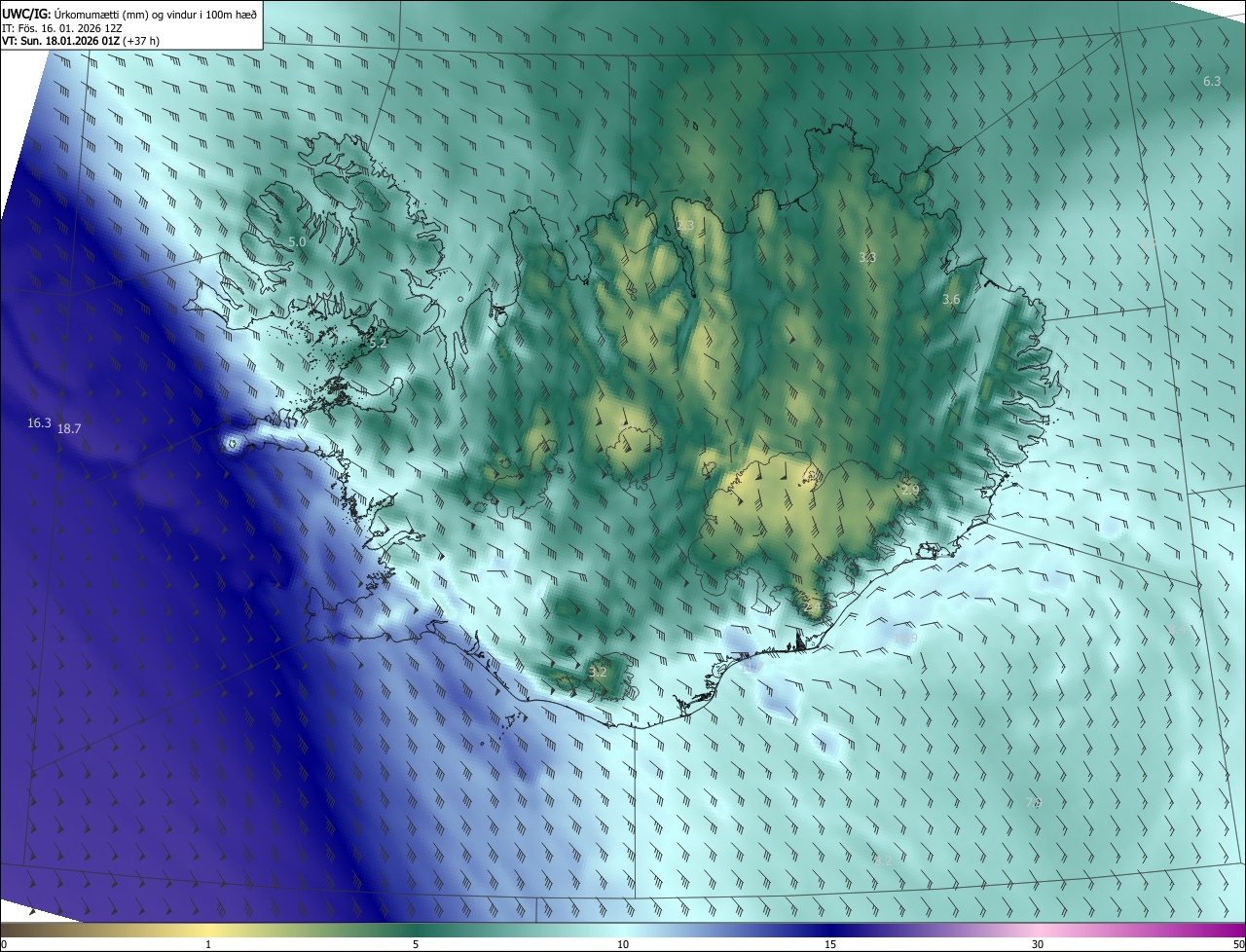Click the 0 label on the color scale
This screenshot has width=1246, height=952.
[4, 945]
